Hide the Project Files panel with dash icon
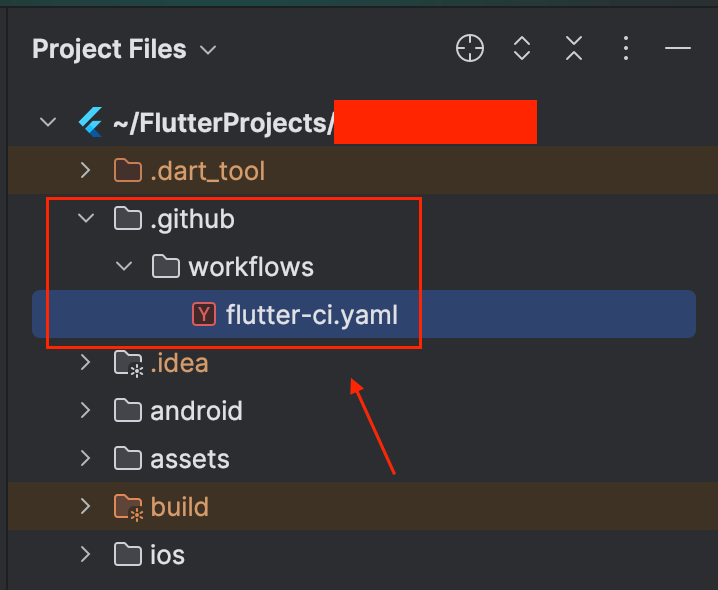The image size is (718, 590). 678,48
